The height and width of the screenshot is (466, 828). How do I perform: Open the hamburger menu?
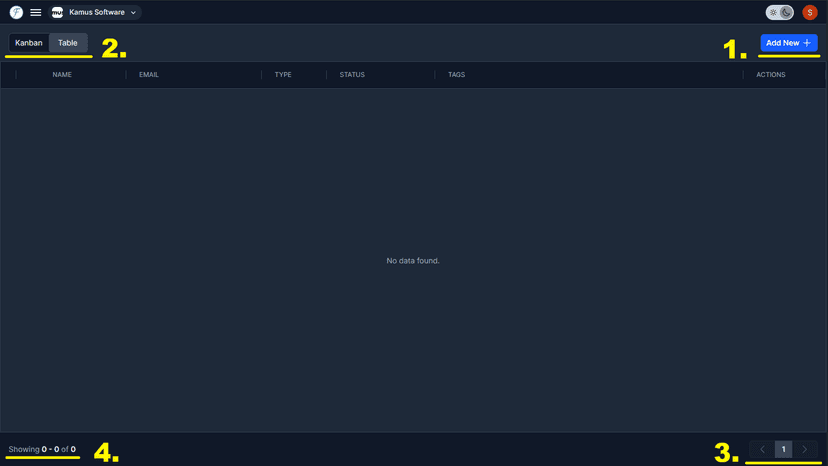36,12
